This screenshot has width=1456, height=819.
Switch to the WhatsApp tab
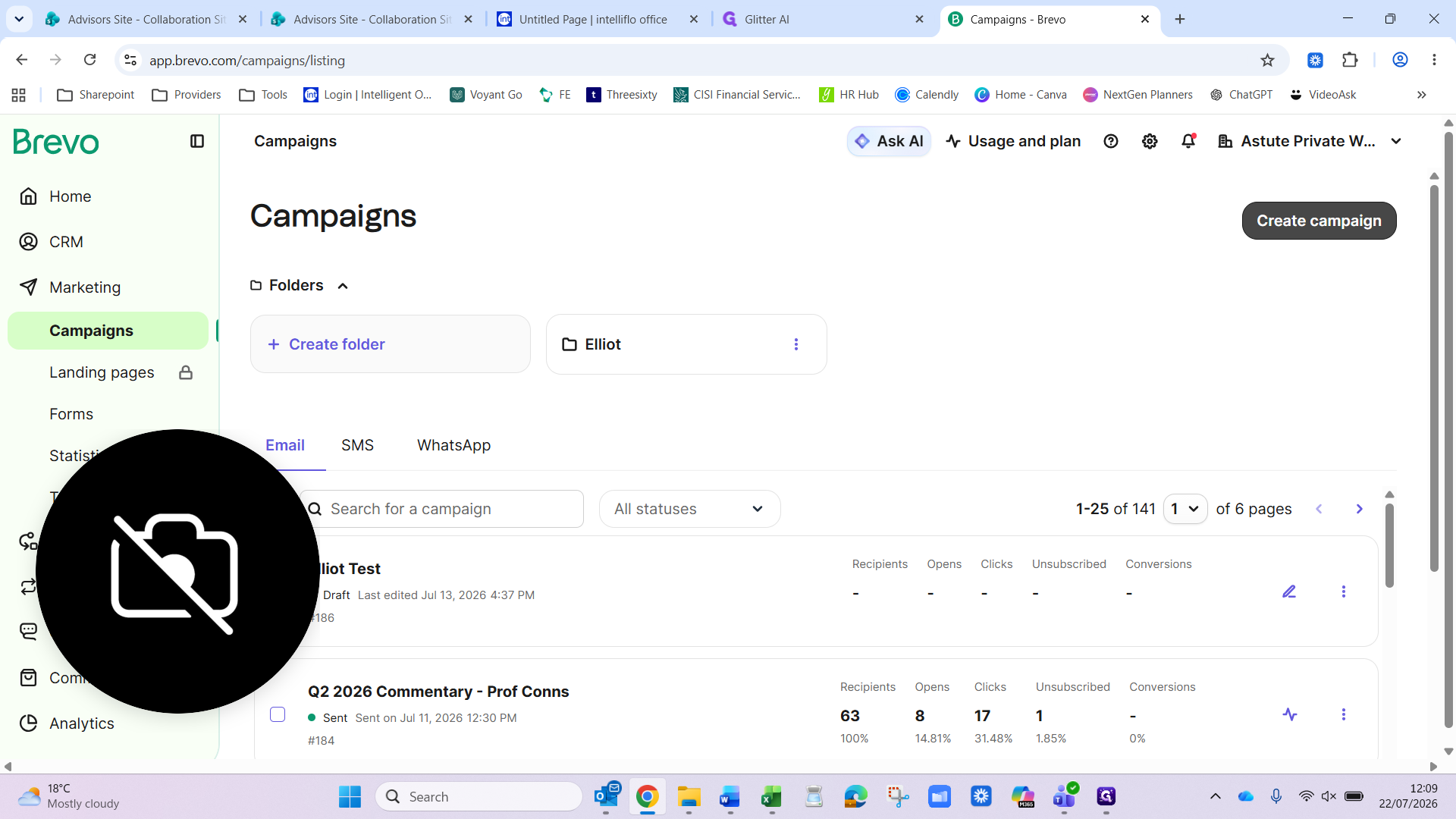coord(453,446)
